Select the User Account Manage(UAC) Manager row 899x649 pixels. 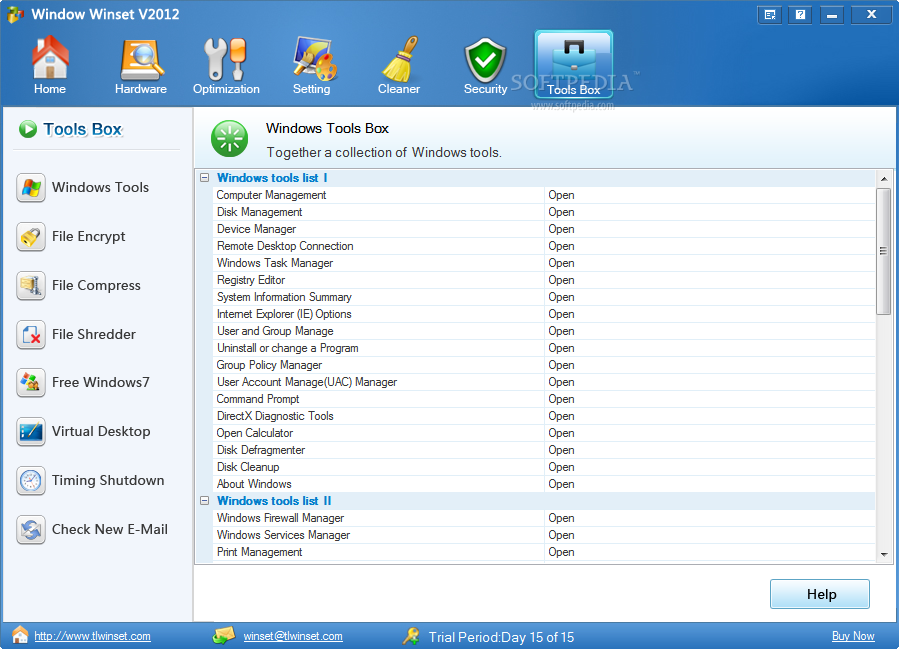544,382
